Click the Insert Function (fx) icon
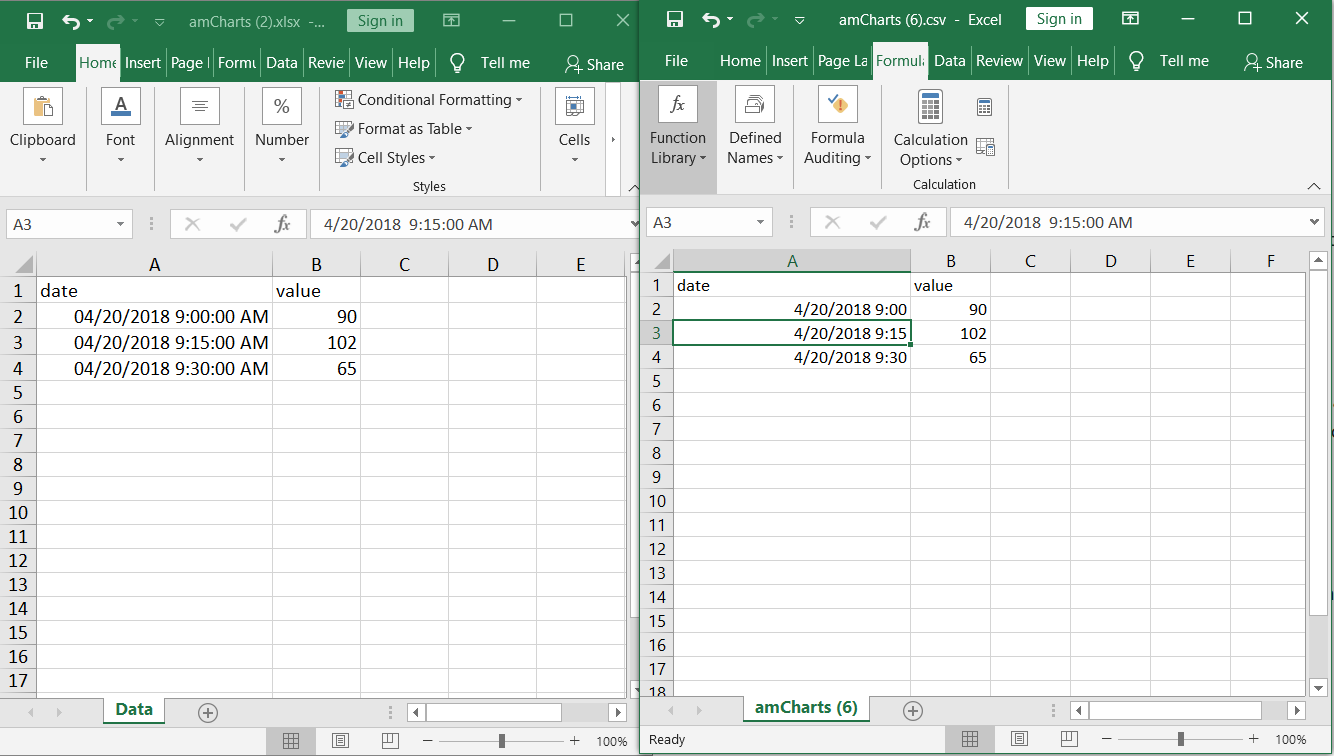 click(x=678, y=103)
